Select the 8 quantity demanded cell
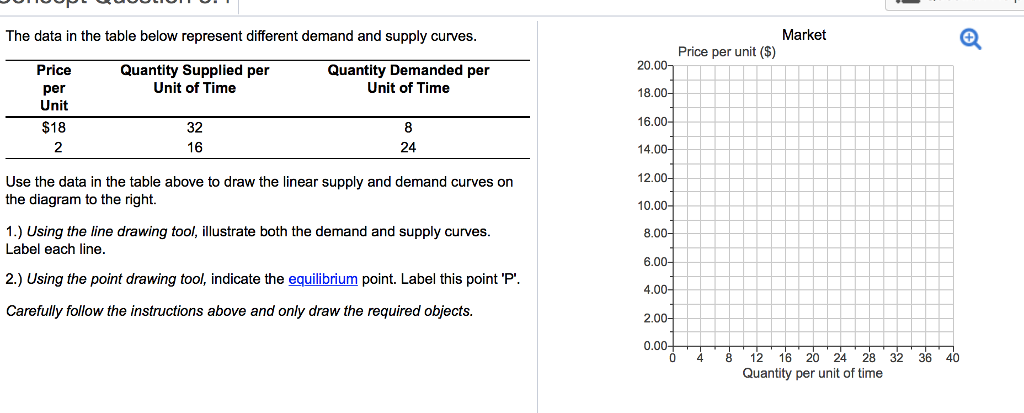 click(408, 128)
